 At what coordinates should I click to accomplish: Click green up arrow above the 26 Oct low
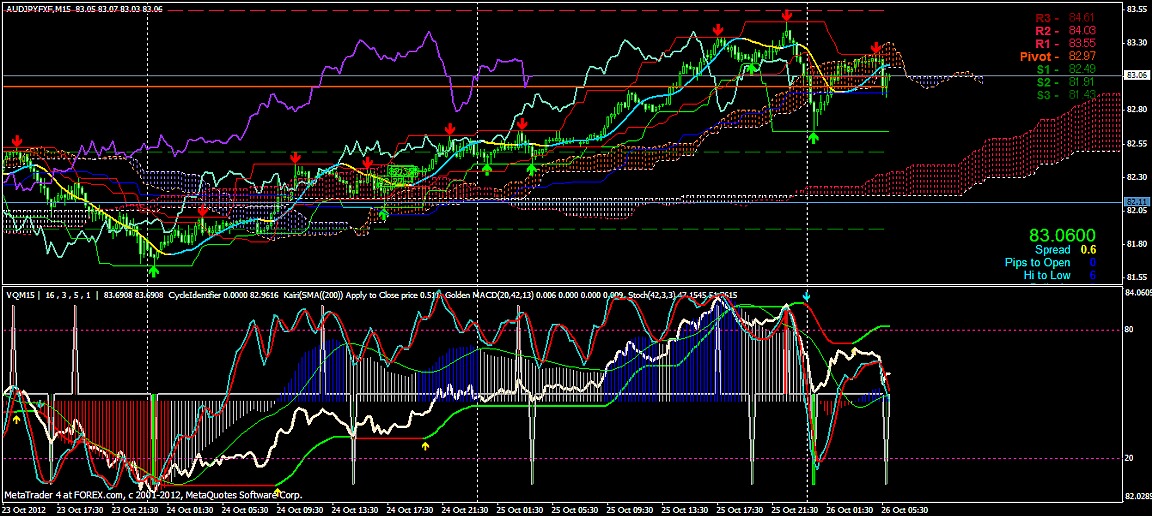pyautogui.click(x=815, y=137)
